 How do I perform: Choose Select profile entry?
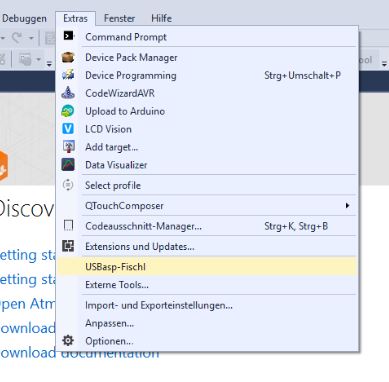(x=207, y=185)
